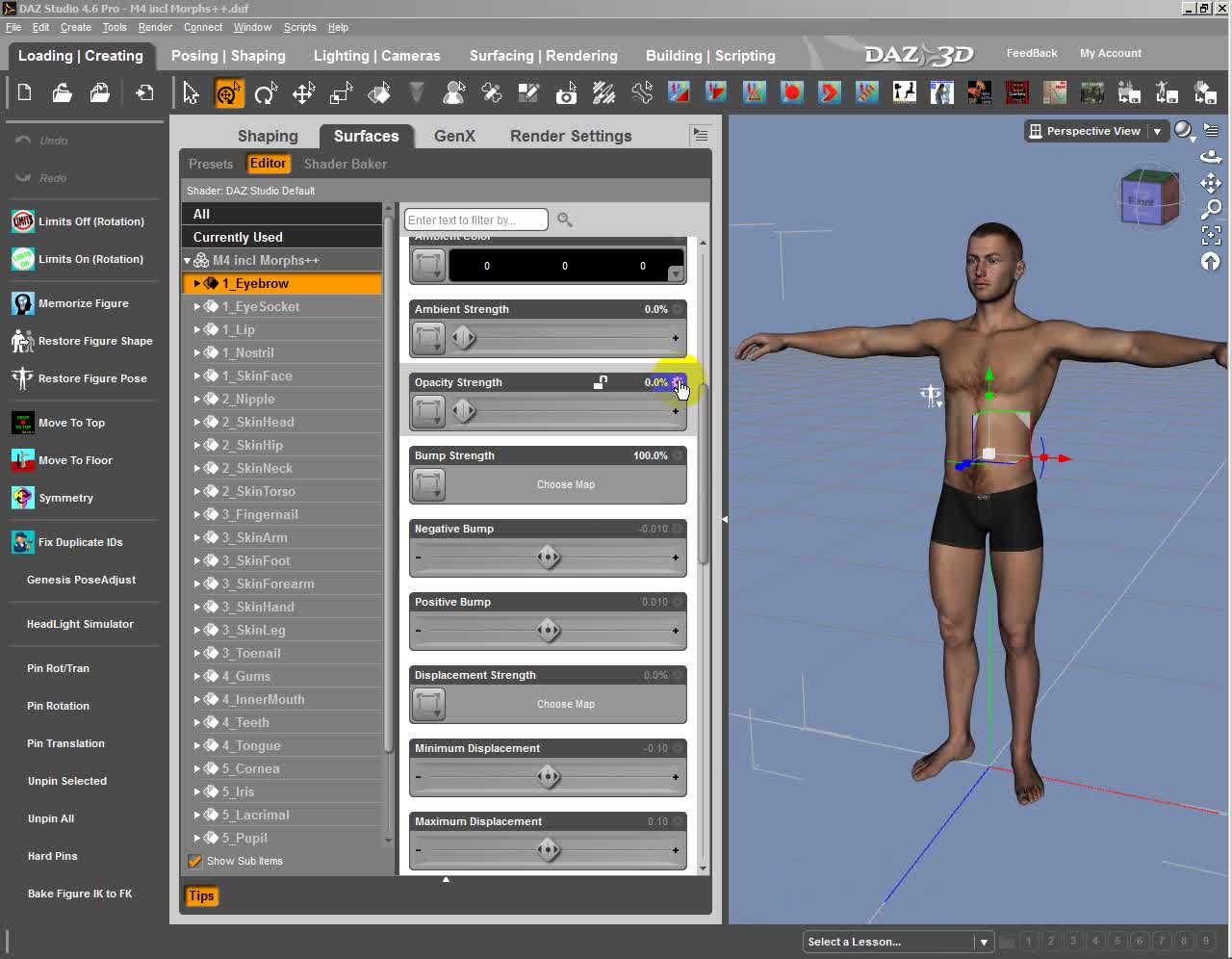
Task: Click Limits Off (Rotation) action
Action: point(78,221)
